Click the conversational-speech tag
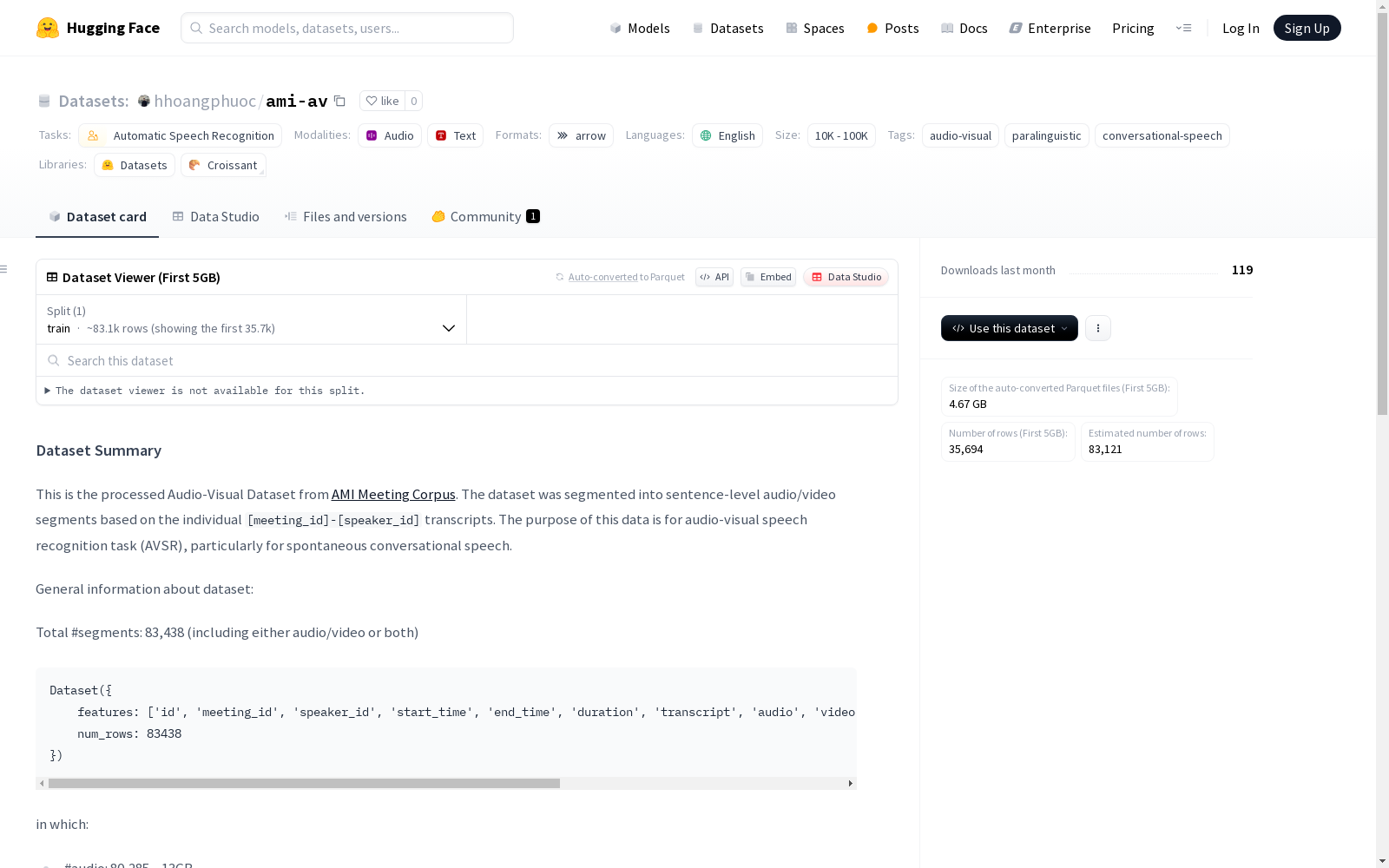The image size is (1389, 868). [1162, 135]
